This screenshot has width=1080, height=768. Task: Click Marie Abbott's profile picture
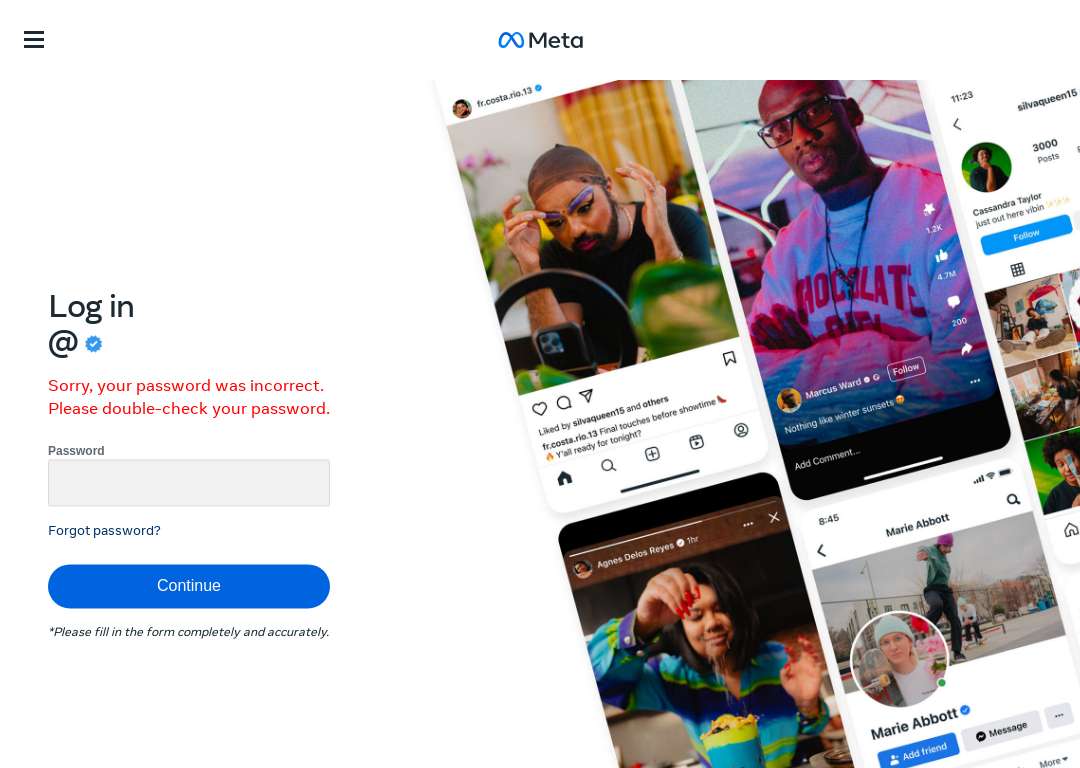click(x=900, y=659)
